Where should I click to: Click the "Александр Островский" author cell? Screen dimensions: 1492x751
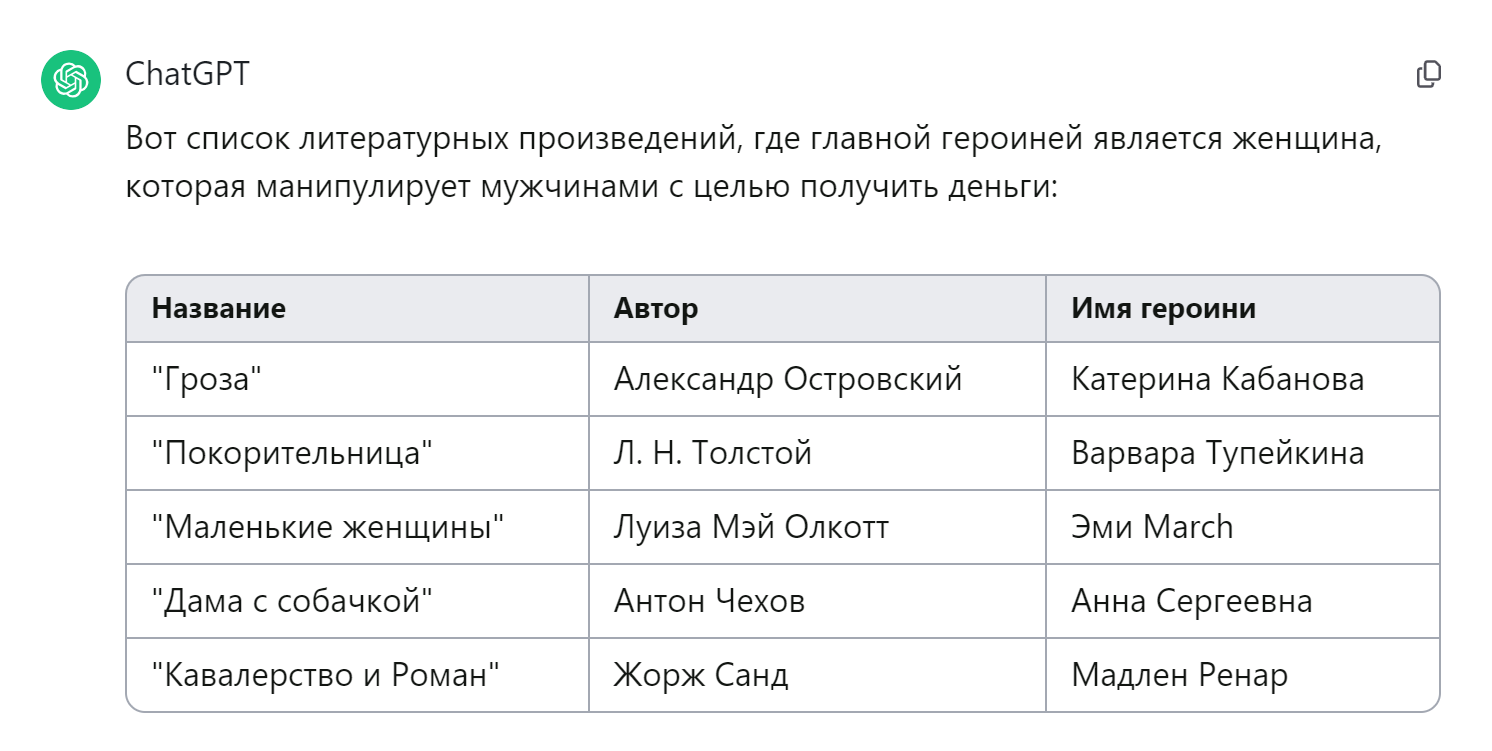click(788, 379)
